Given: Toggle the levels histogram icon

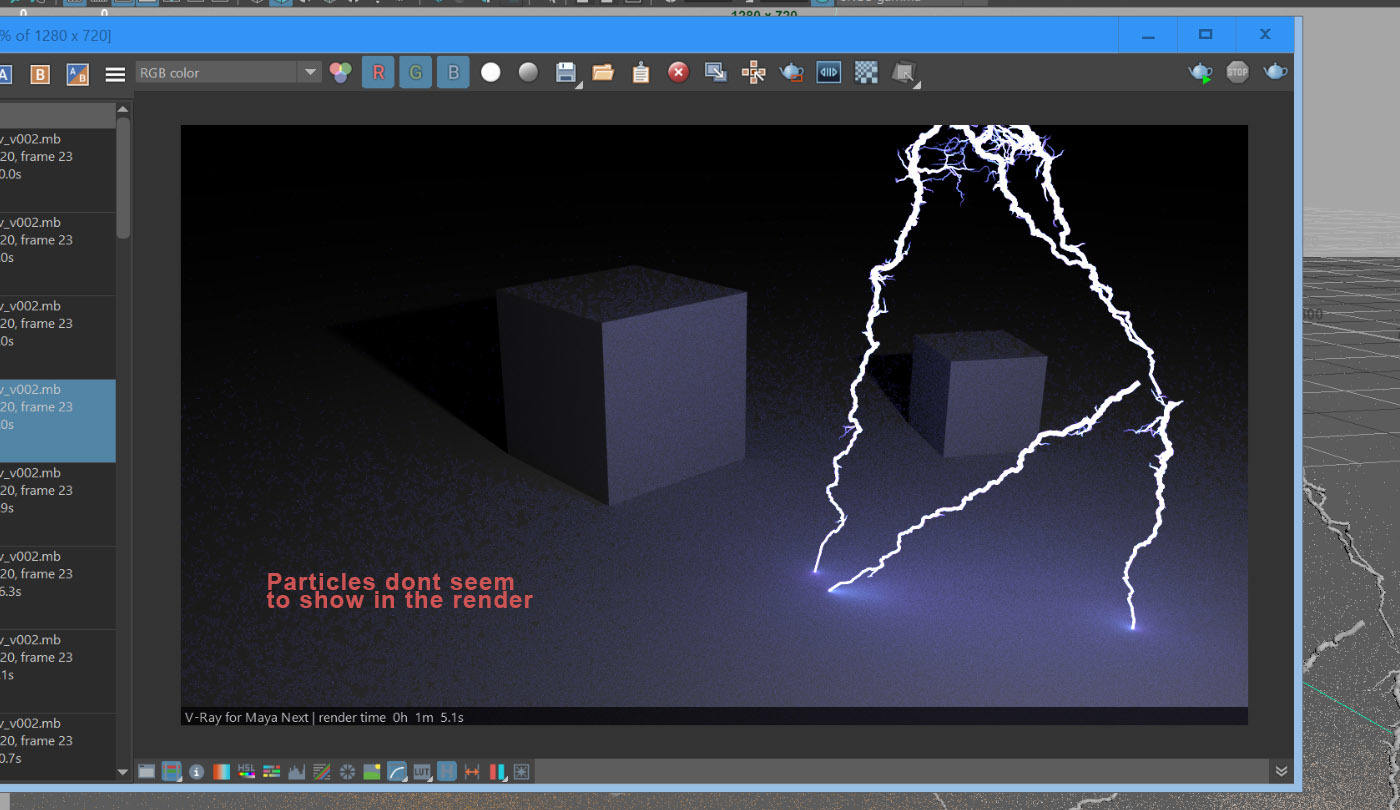Looking at the screenshot, I should 297,771.
